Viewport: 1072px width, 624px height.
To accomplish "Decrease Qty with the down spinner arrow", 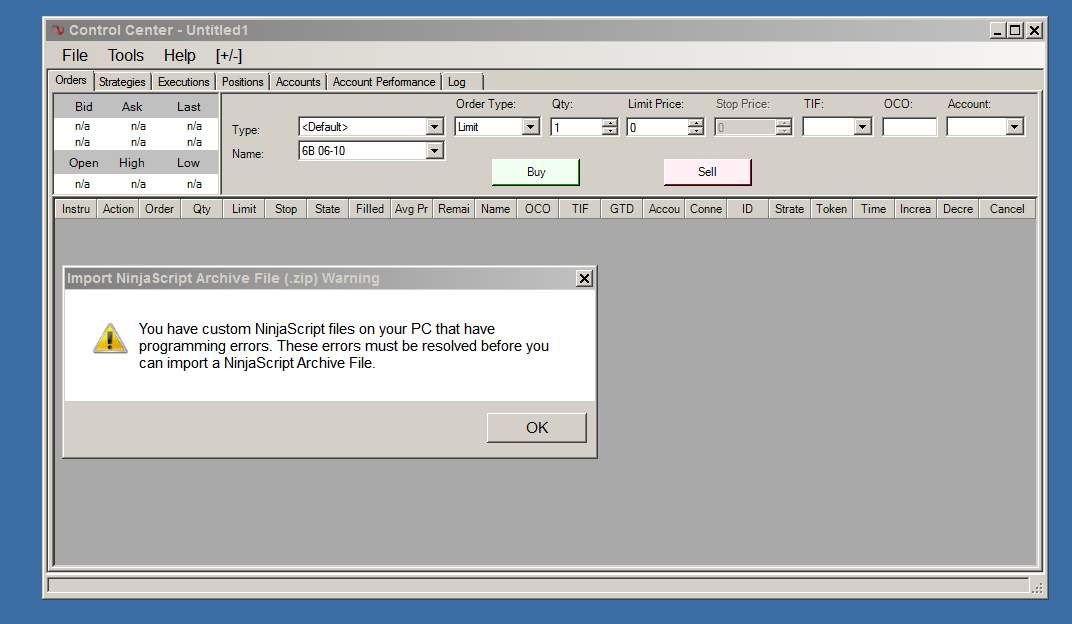I will [x=610, y=131].
